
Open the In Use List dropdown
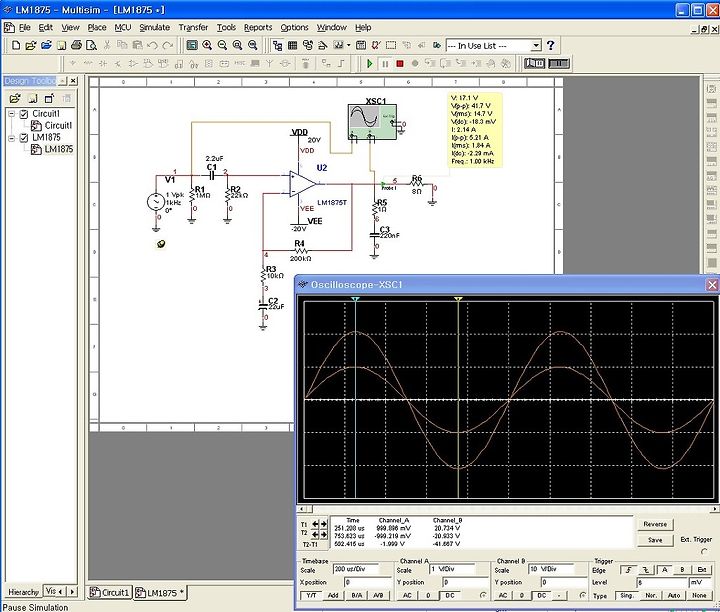tap(536, 45)
